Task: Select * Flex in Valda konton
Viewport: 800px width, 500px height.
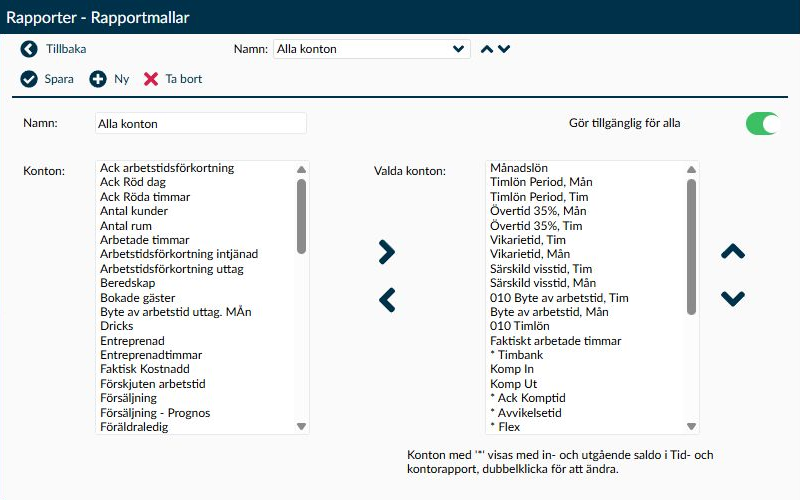Action: (x=505, y=427)
